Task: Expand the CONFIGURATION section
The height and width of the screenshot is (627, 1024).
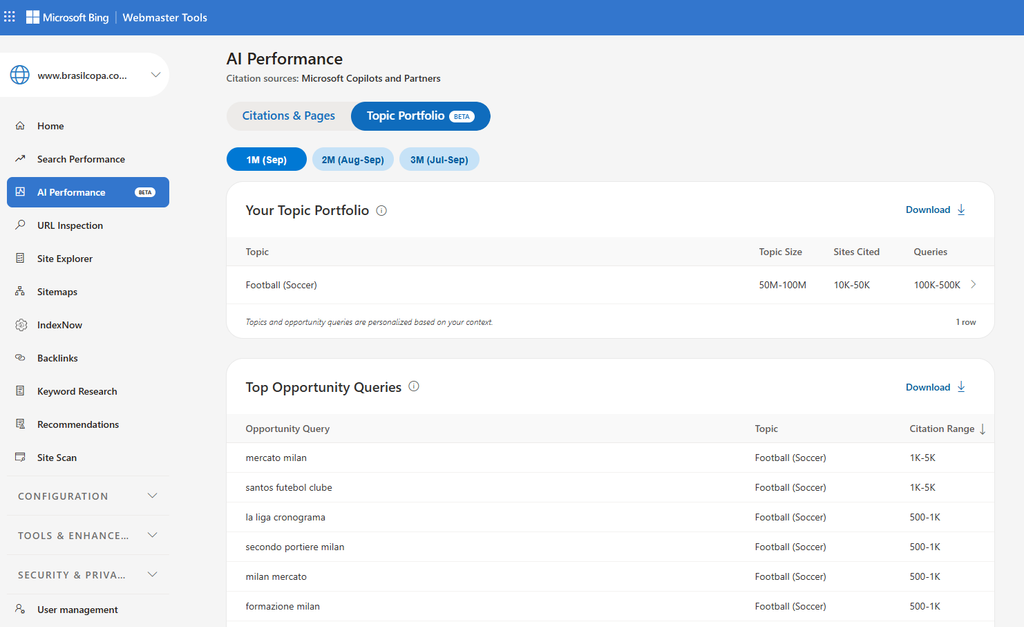Action: click(x=88, y=496)
